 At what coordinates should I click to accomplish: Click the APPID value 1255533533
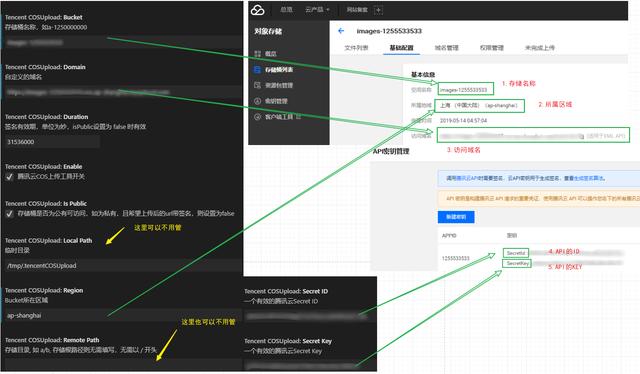coord(456,258)
